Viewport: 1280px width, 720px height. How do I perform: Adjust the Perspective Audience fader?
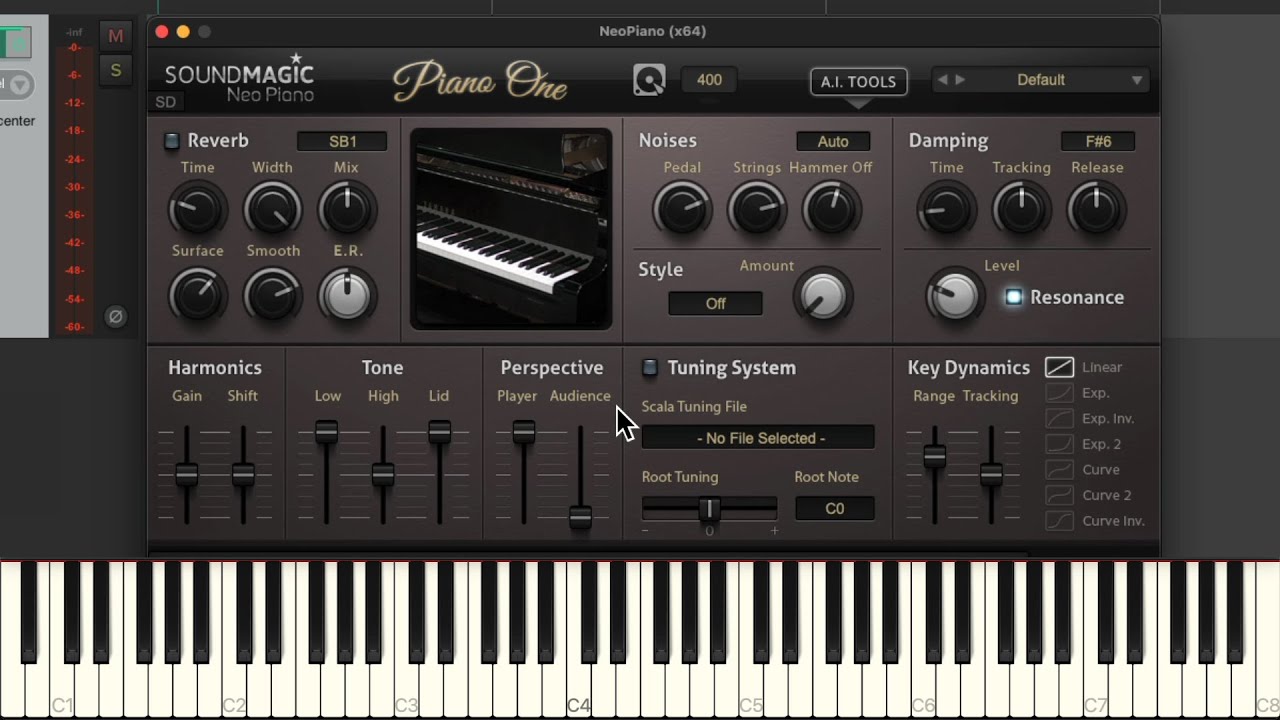580,517
